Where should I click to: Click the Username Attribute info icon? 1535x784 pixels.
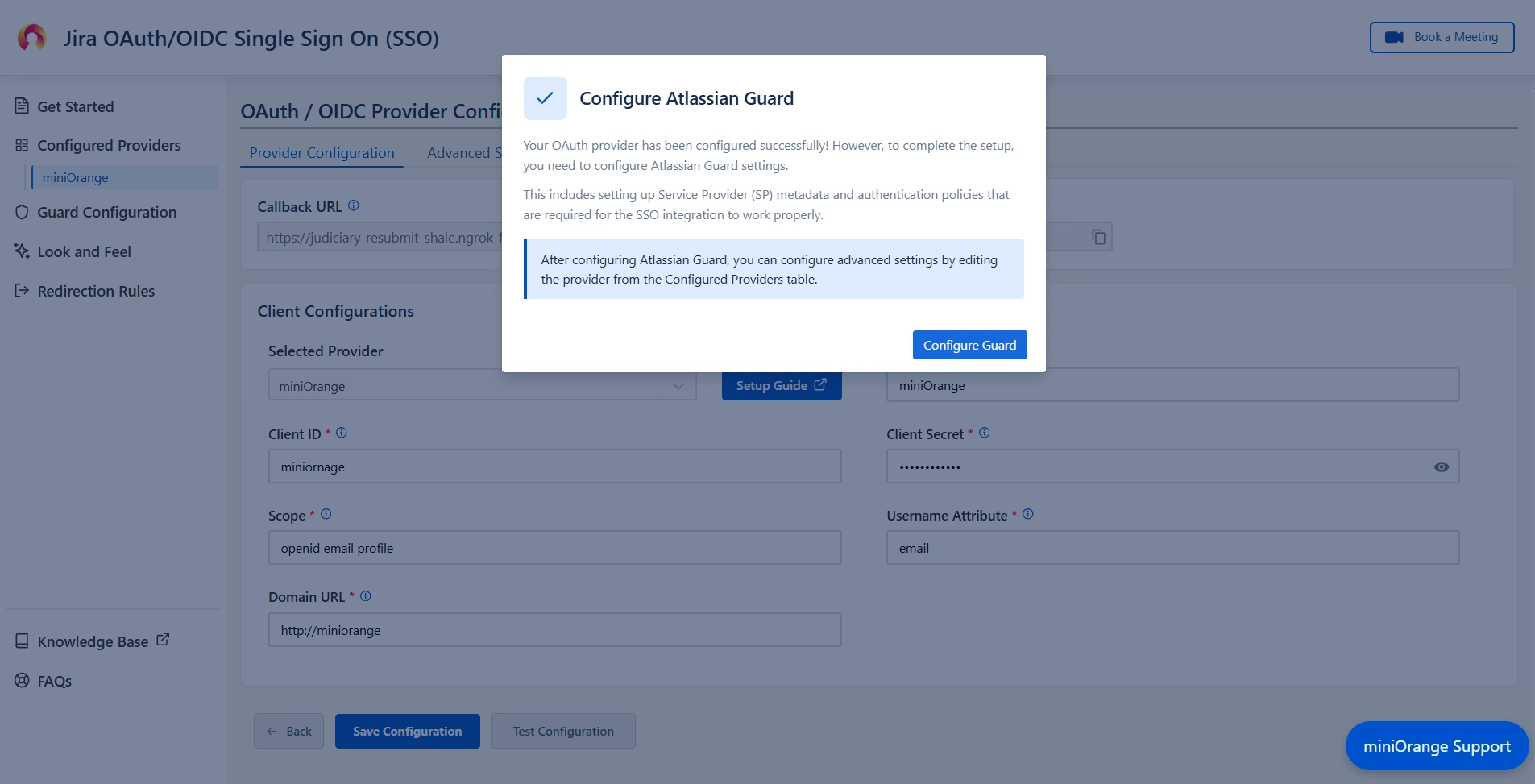click(x=1028, y=514)
